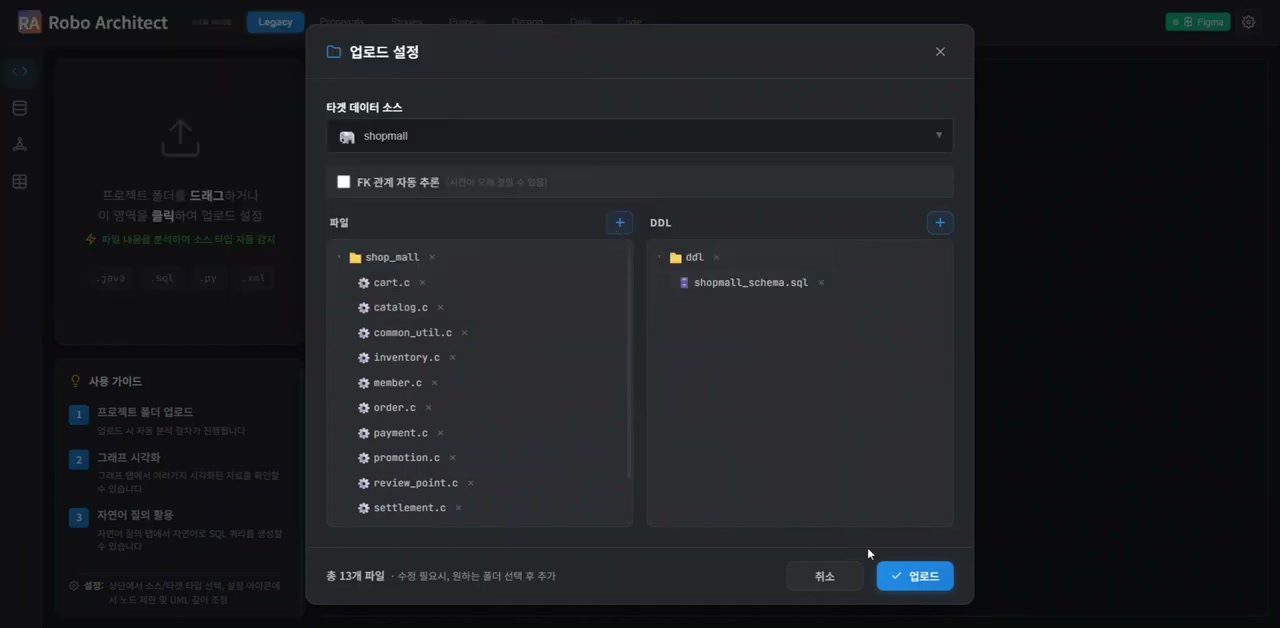Remove inventory.c using its x icon
The height and width of the screenshot is (628, 1280).
tap(452, 358)
